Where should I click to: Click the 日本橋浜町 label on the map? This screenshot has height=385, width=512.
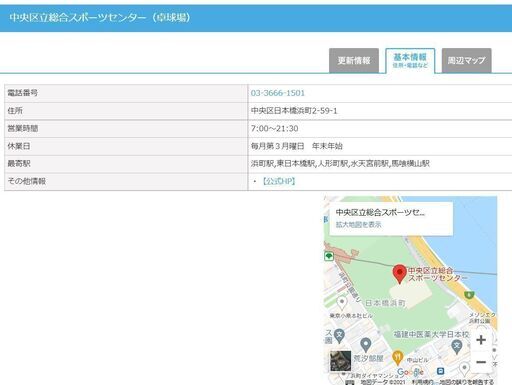coord(385,303)
